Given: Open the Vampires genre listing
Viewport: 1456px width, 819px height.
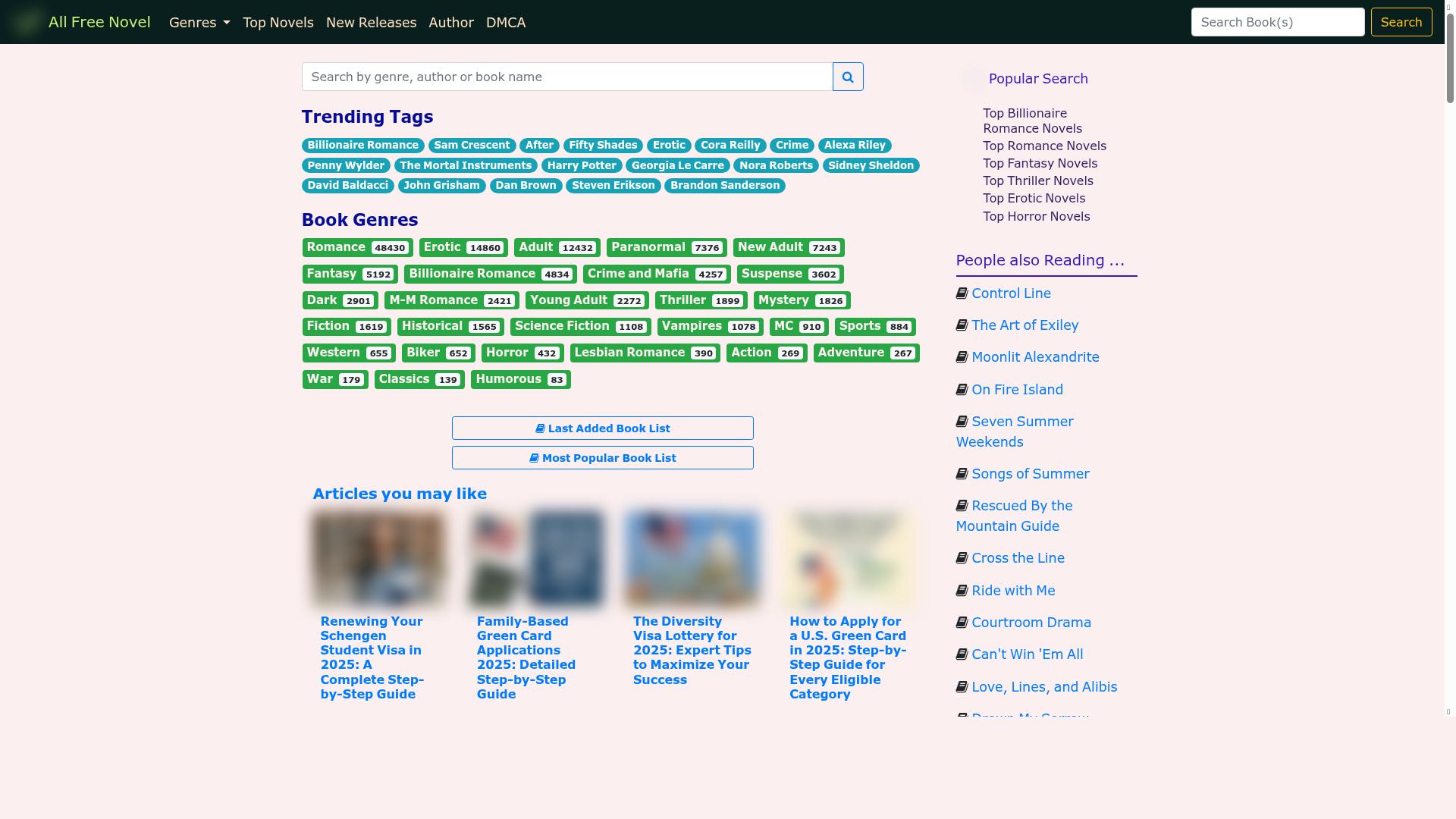Looking at the screenshot, I should [709, 326].
